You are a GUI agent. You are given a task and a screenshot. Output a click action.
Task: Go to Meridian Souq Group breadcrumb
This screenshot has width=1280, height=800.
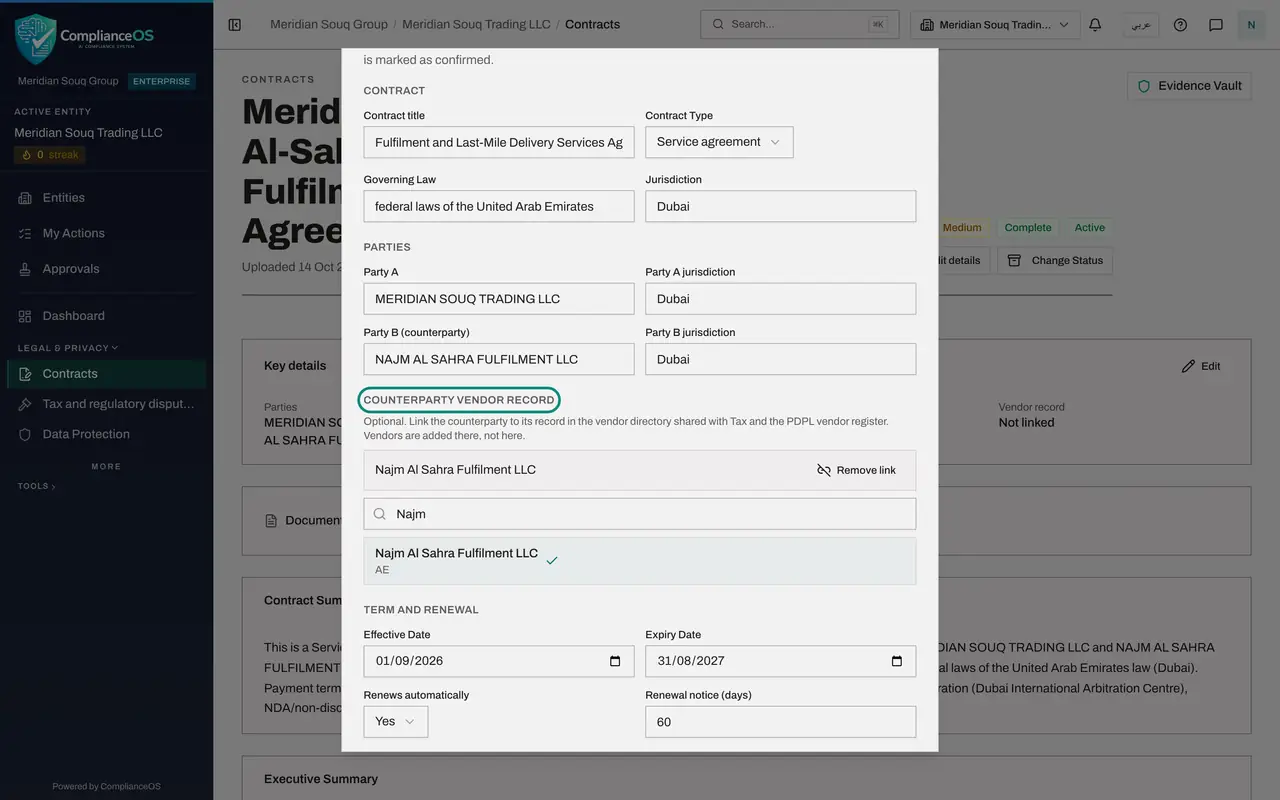click(329, 24)
